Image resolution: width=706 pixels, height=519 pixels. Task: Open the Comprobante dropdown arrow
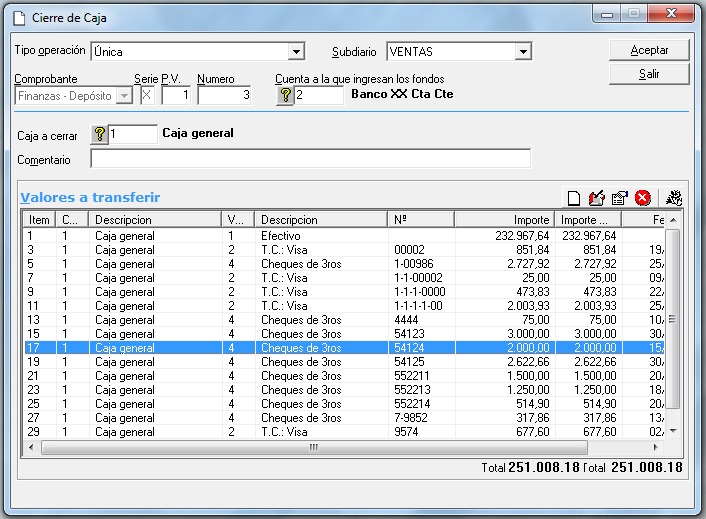tap(124, 95)
